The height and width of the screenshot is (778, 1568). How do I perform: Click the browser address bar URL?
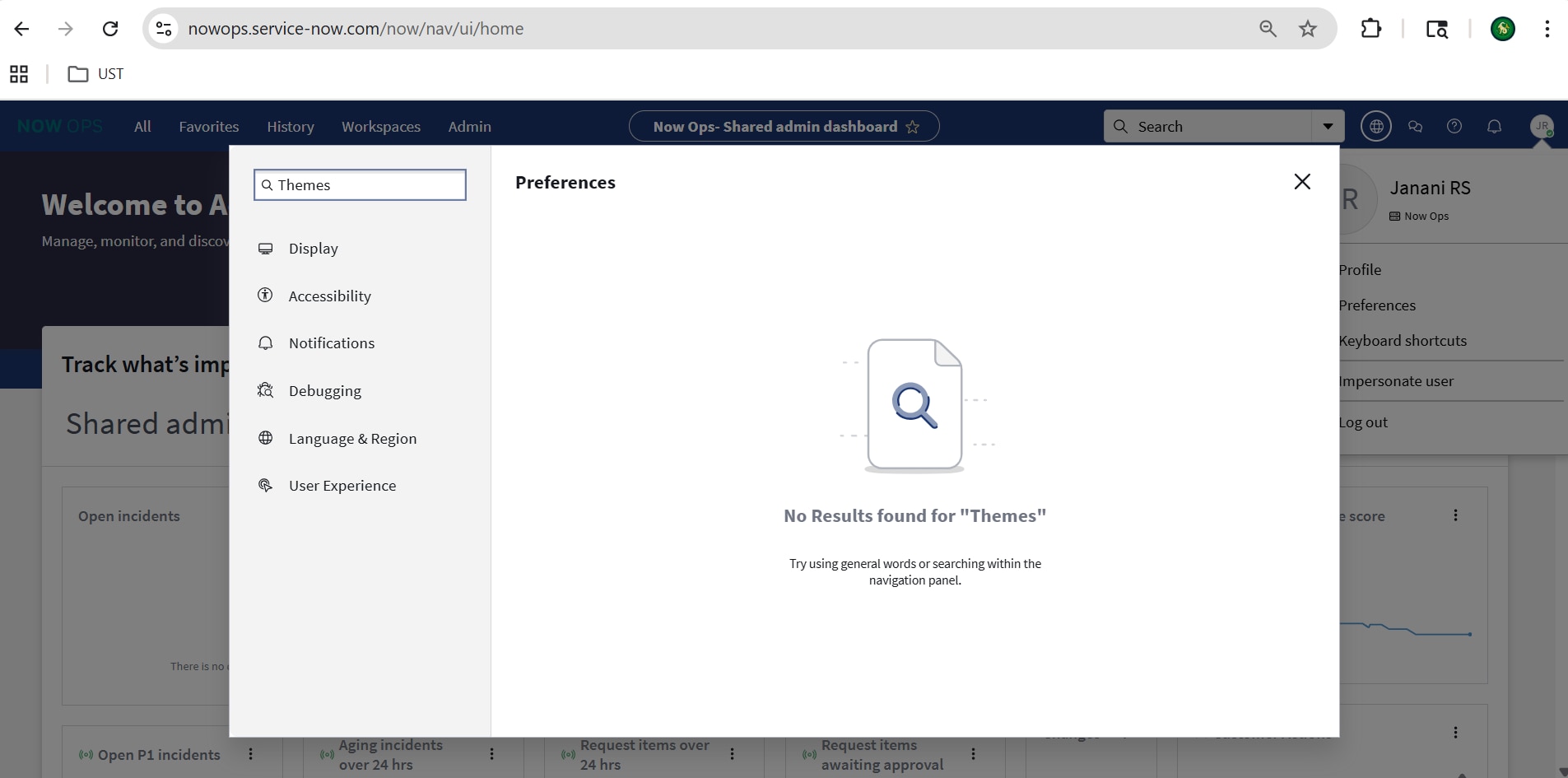(x=356, y=29)
